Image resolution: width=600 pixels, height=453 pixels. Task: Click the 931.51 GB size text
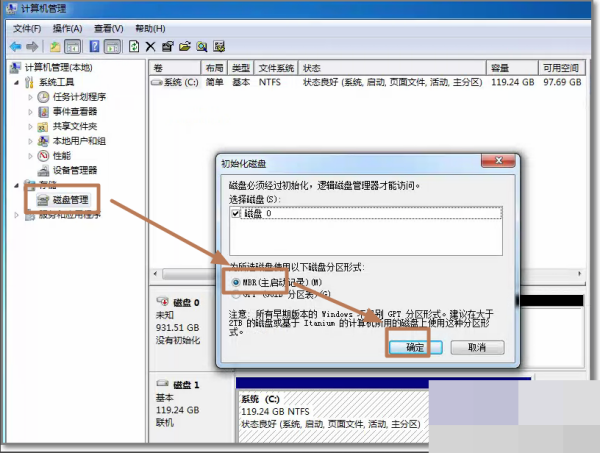[x=178, y=328]
